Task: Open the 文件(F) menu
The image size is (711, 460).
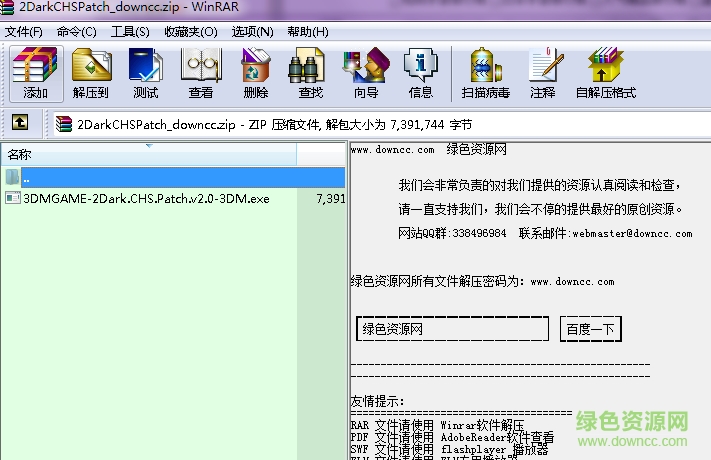Action: 24,32
